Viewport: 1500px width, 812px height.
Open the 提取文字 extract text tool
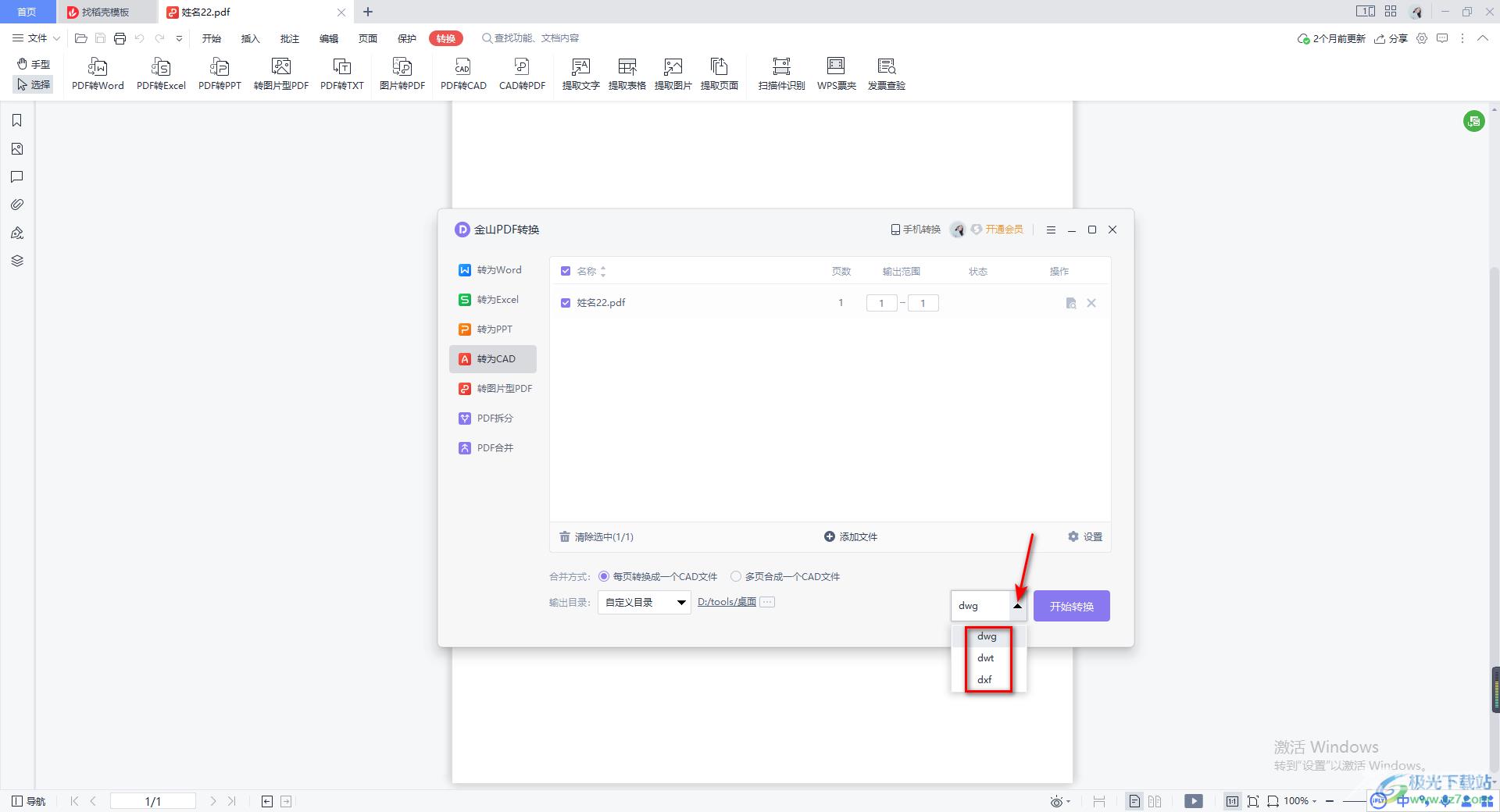tap(580, 74)
